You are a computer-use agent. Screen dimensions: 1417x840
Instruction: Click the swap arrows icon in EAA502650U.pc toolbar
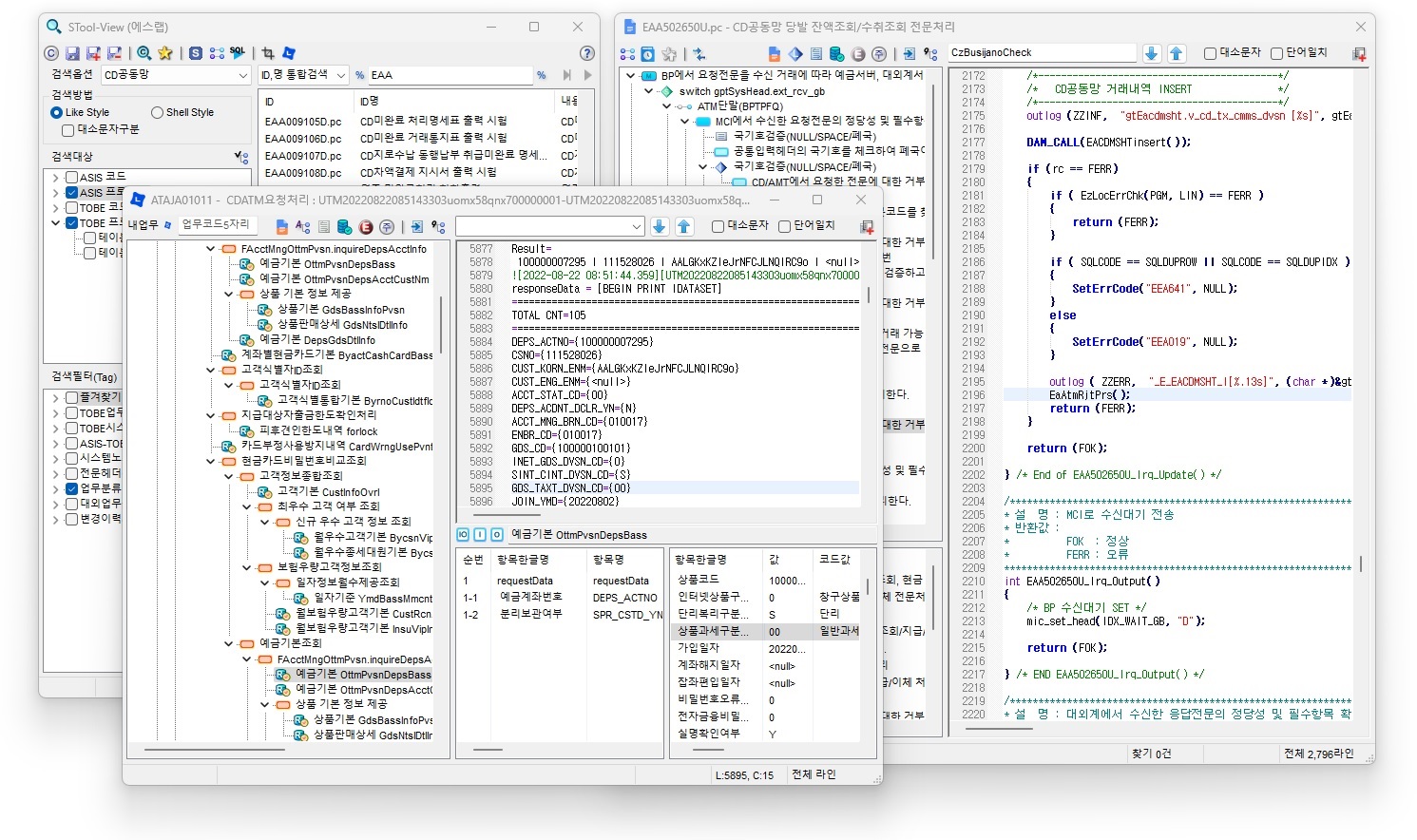coord(699,54)
